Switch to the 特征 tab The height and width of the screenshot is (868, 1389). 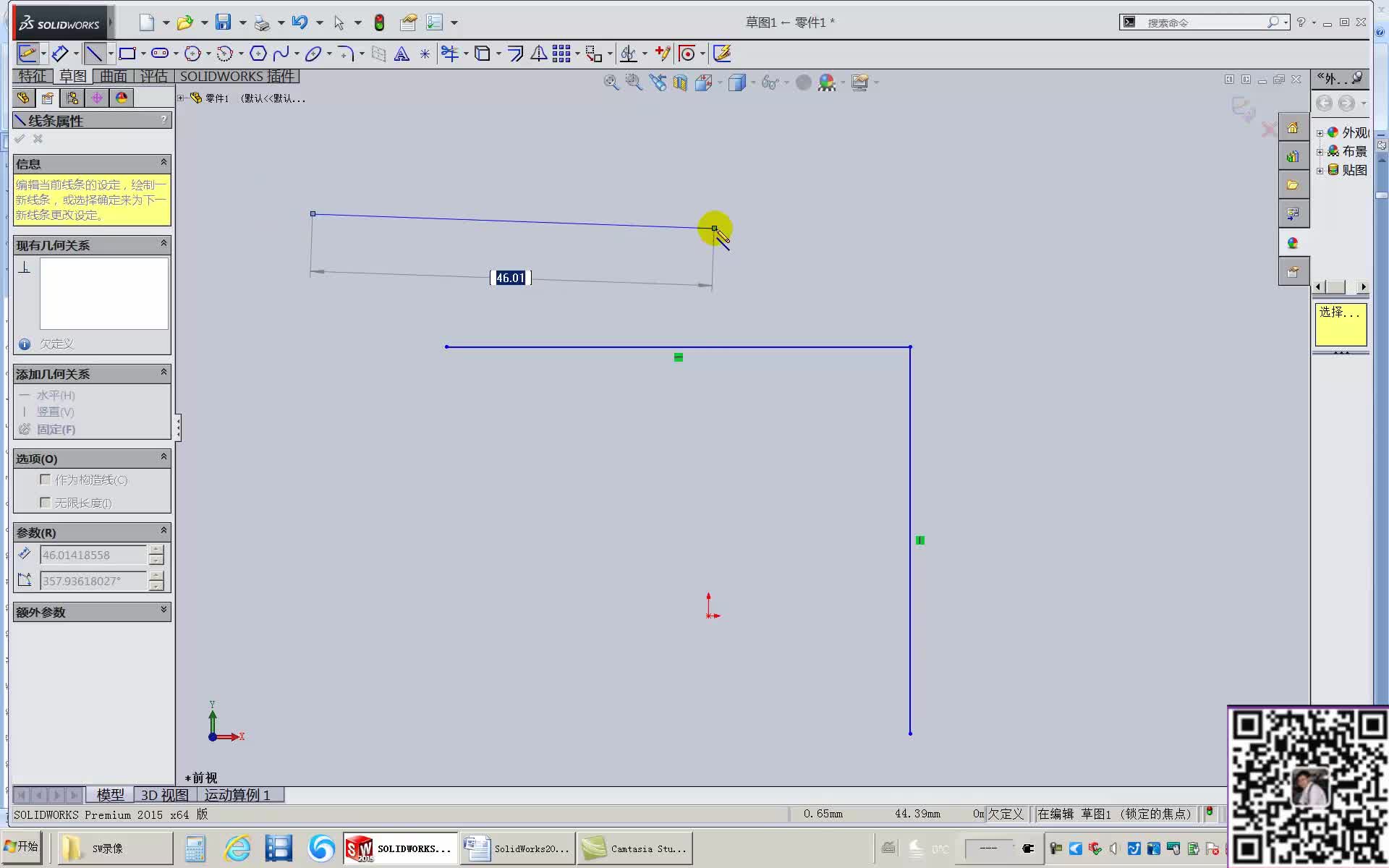pyautogui.click(x=32, y=76)
